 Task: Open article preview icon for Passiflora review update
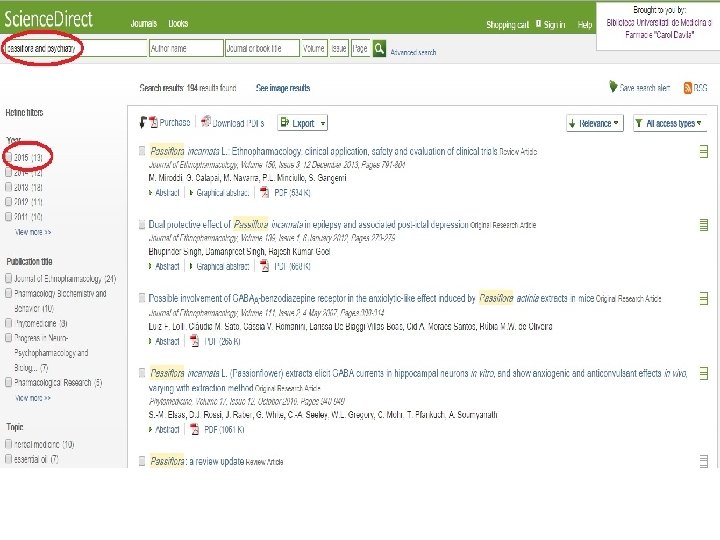click(x=703, y=461)
